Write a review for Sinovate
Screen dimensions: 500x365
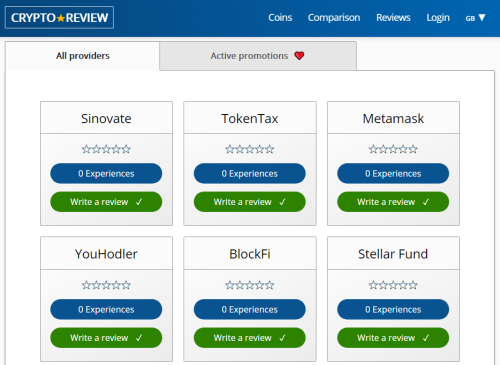106,202
